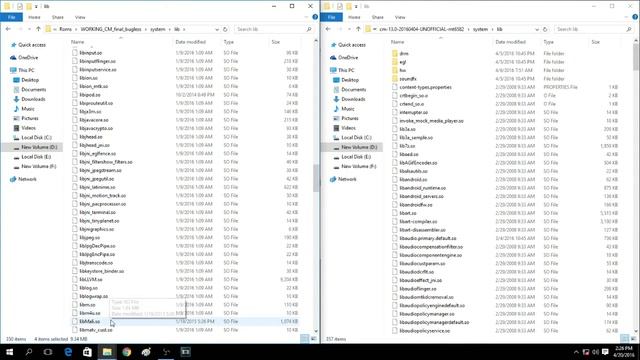This screenshot has width=640, height=360.
Task: Open the Home tab in right window
Action: (x=354, y=17)
